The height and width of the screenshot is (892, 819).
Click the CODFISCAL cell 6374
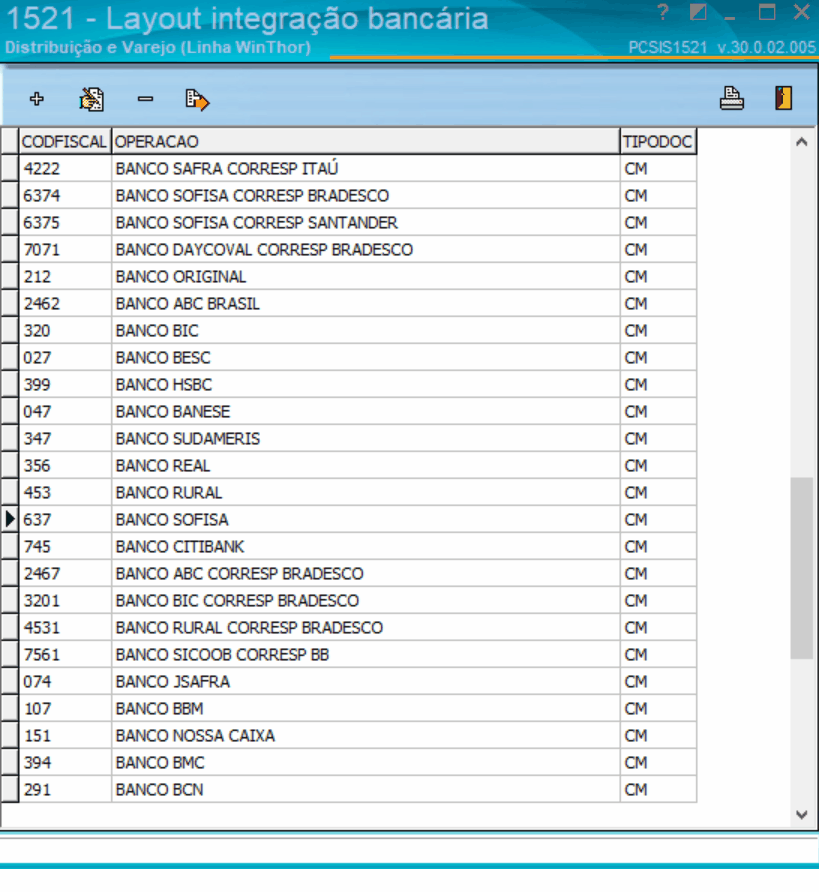[x=65, y=196]
